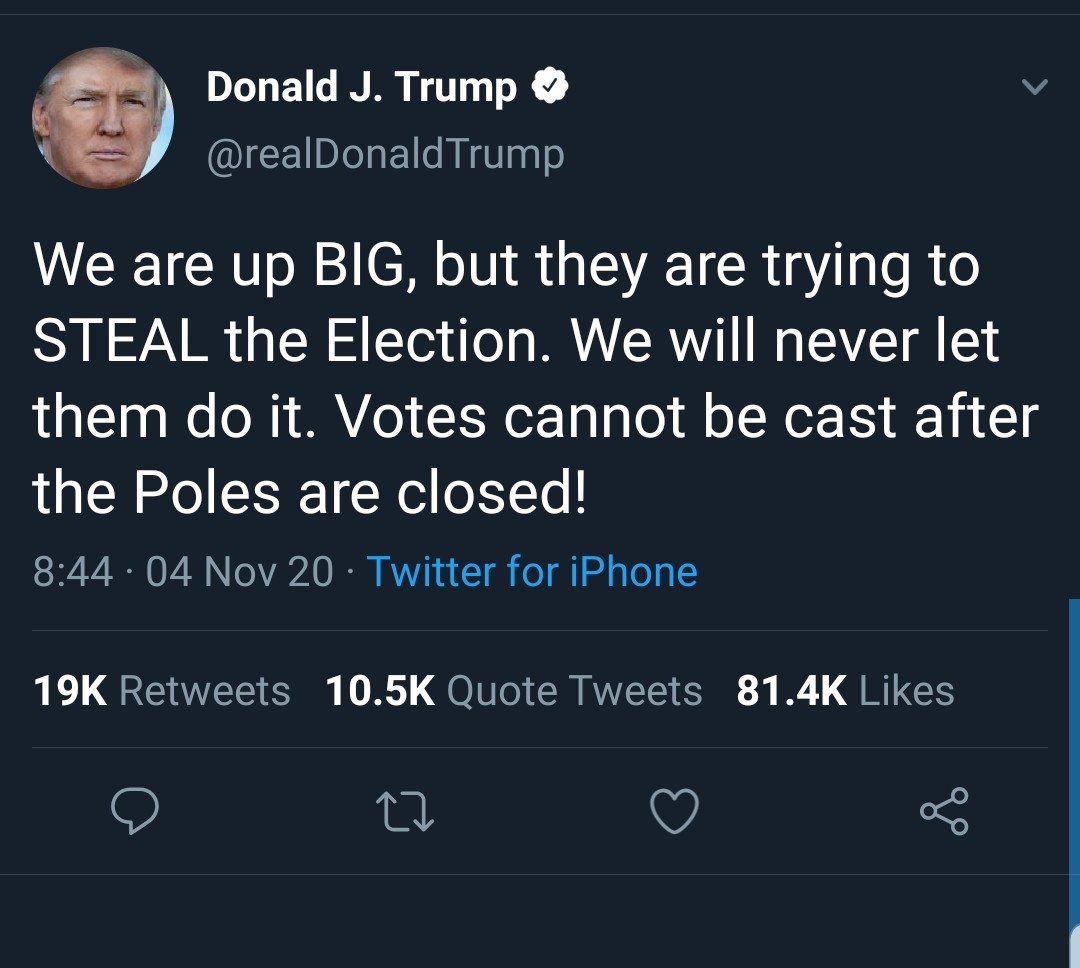This screenshot has height=968, width=1080.
Task: Click the word BIG in tweet
Action: pos(346,266)
